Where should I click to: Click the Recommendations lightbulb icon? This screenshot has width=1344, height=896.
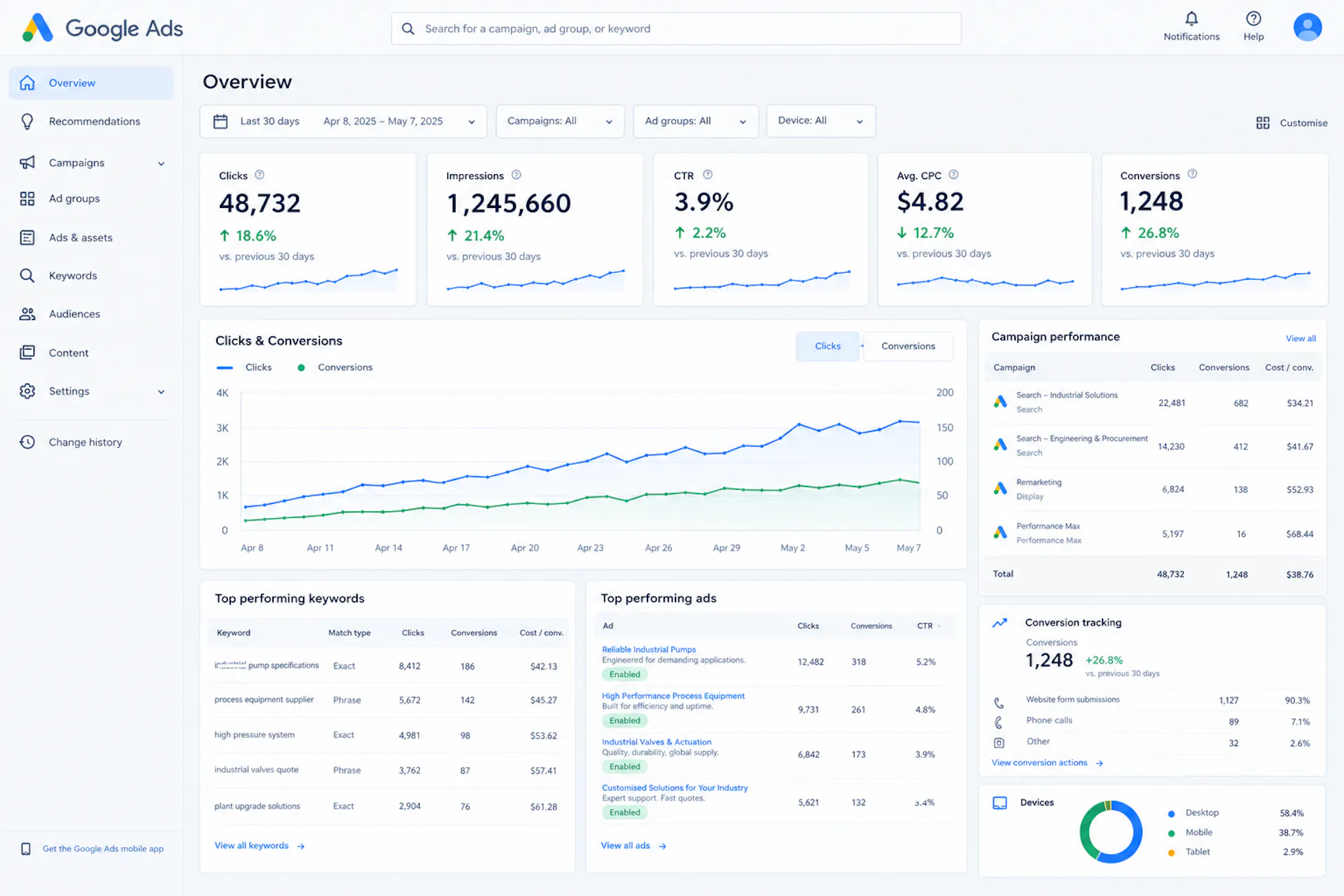pyautogui.click(x=27, y=122)
